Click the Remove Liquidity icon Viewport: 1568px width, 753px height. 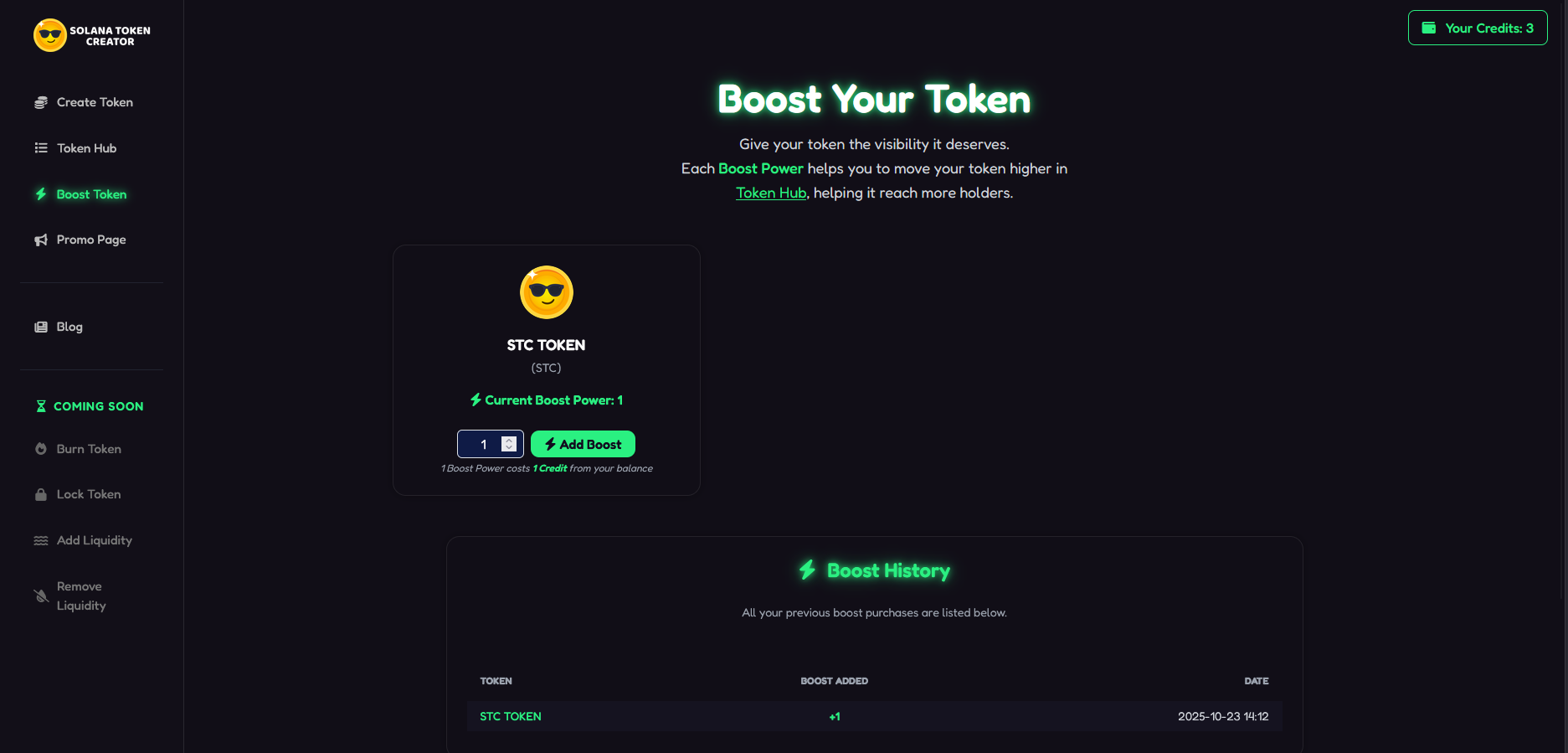point(41,596)
